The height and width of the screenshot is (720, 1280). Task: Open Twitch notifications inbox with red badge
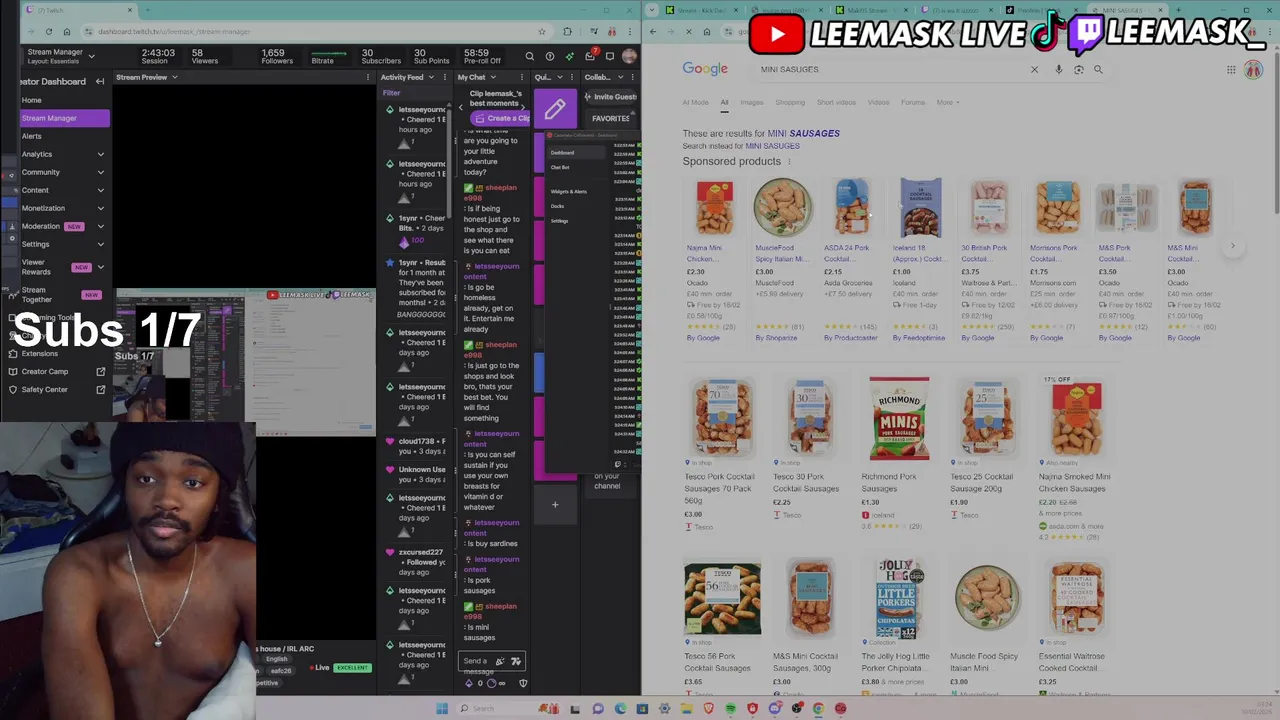[591, 55]
